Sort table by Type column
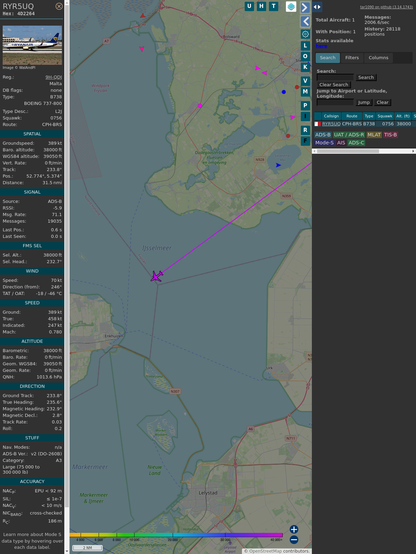The image size is (416, 554). pyautogui.click(x=369, y=116)
